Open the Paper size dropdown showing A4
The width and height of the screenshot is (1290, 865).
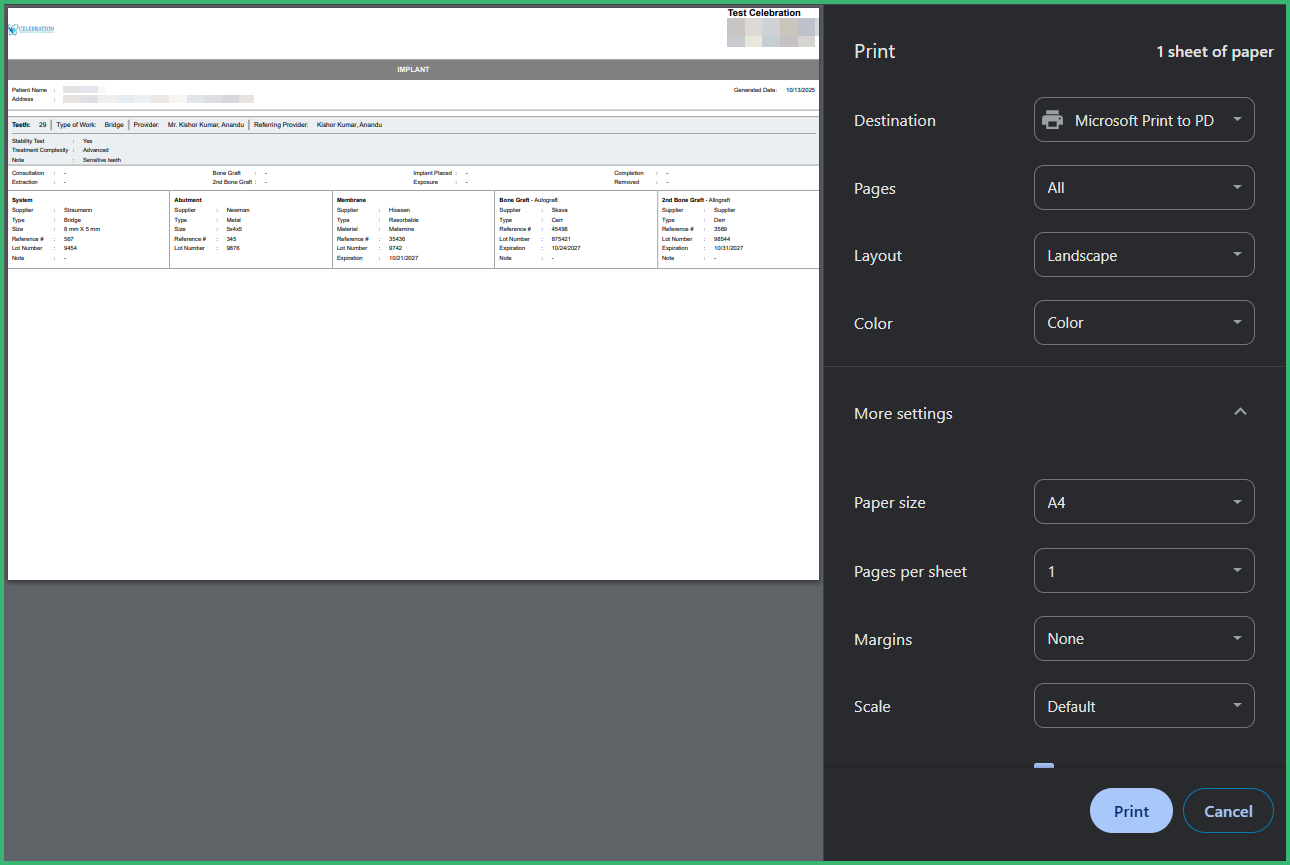[1144, 502]
